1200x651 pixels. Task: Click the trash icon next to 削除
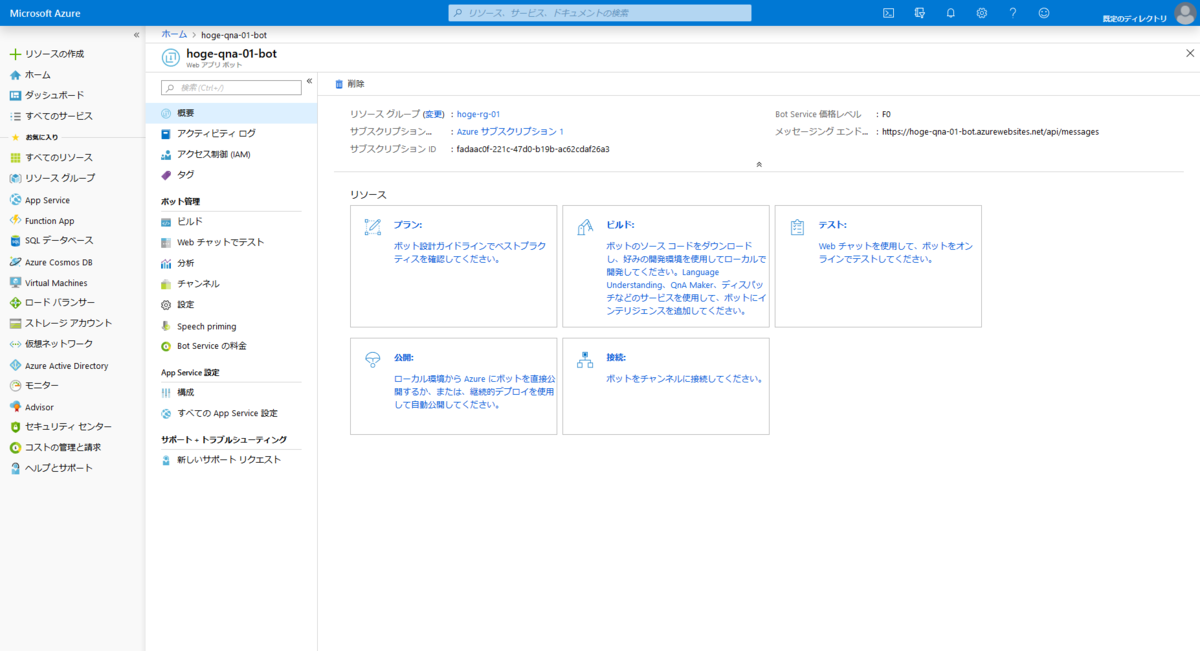pyautogui.click(x=339, y=84)
